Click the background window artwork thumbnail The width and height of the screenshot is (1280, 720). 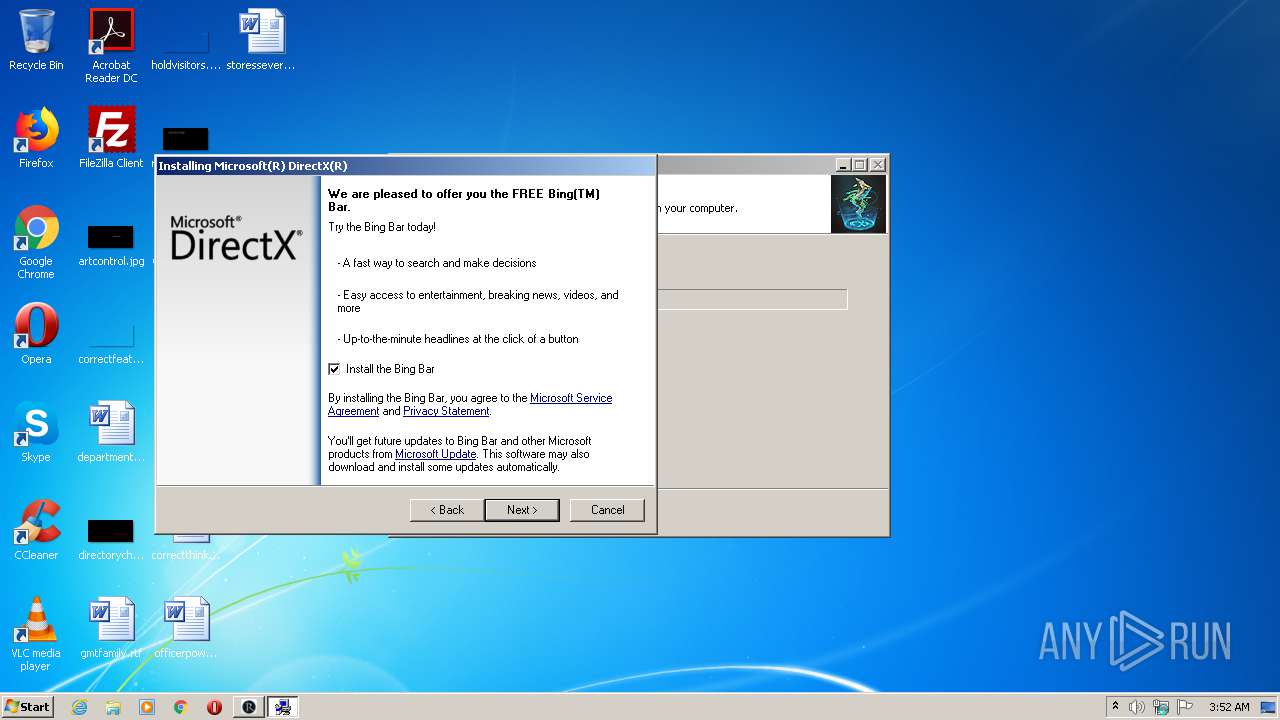pyautogui.click(x=858, y=205)
